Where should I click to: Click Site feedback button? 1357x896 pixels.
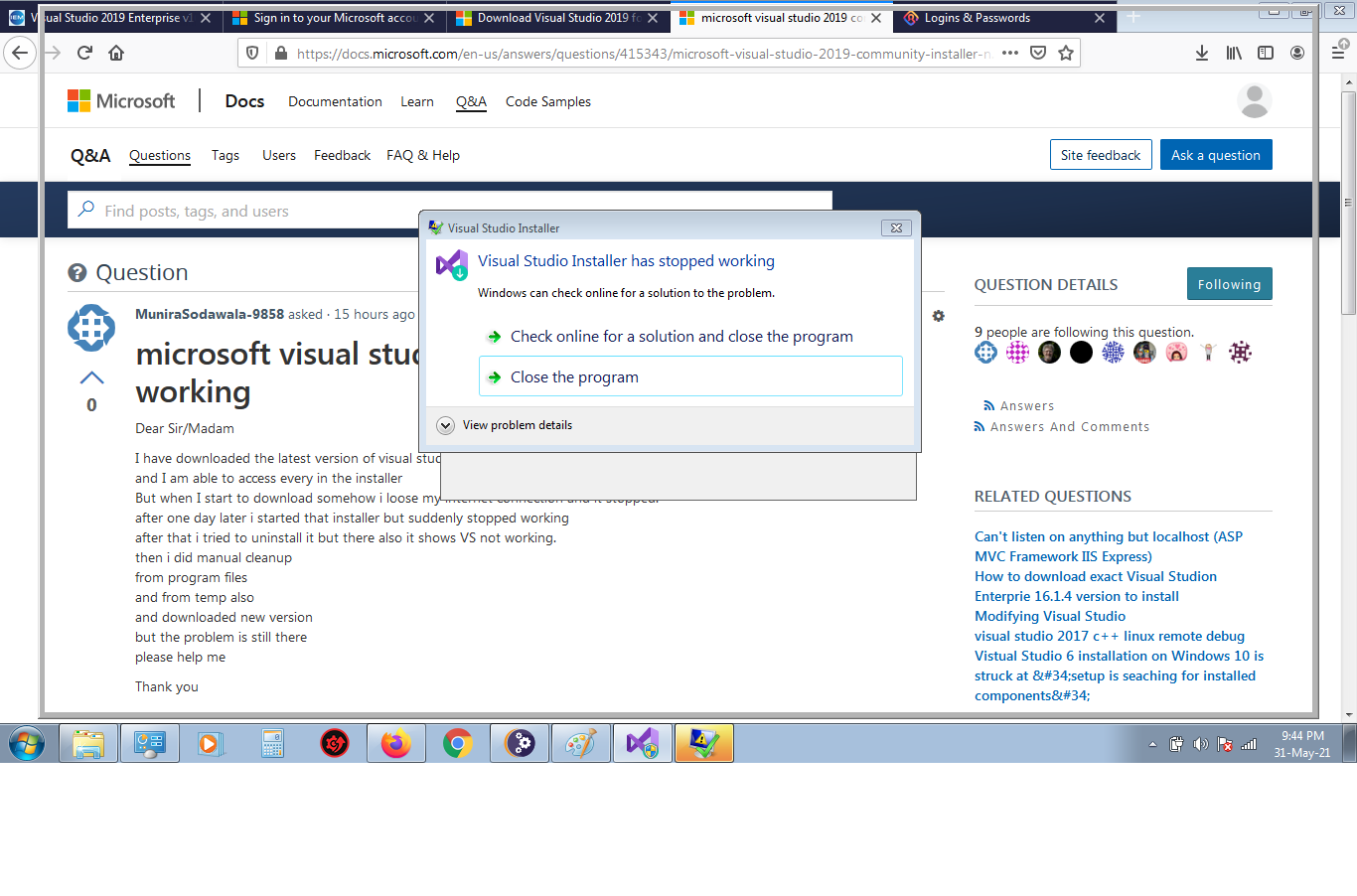click(1101, 155)
